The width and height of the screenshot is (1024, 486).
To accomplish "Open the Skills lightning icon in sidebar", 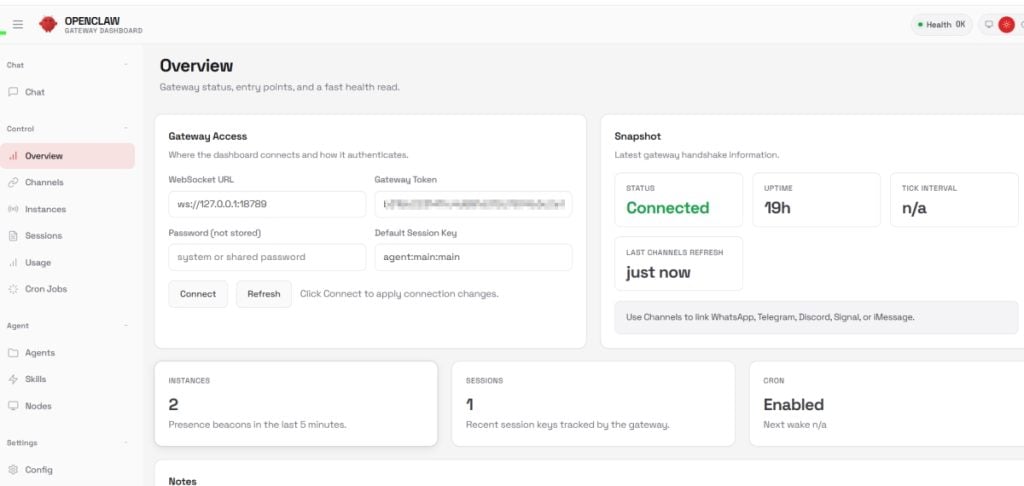I will click(x=13, y=379).
